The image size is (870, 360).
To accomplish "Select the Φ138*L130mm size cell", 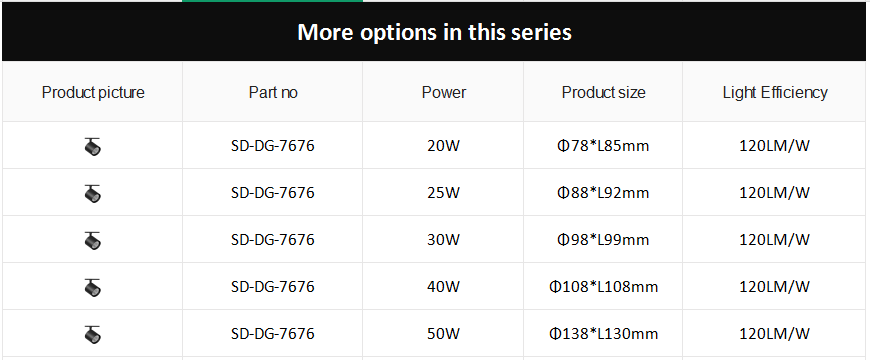I will click(604, 333).
